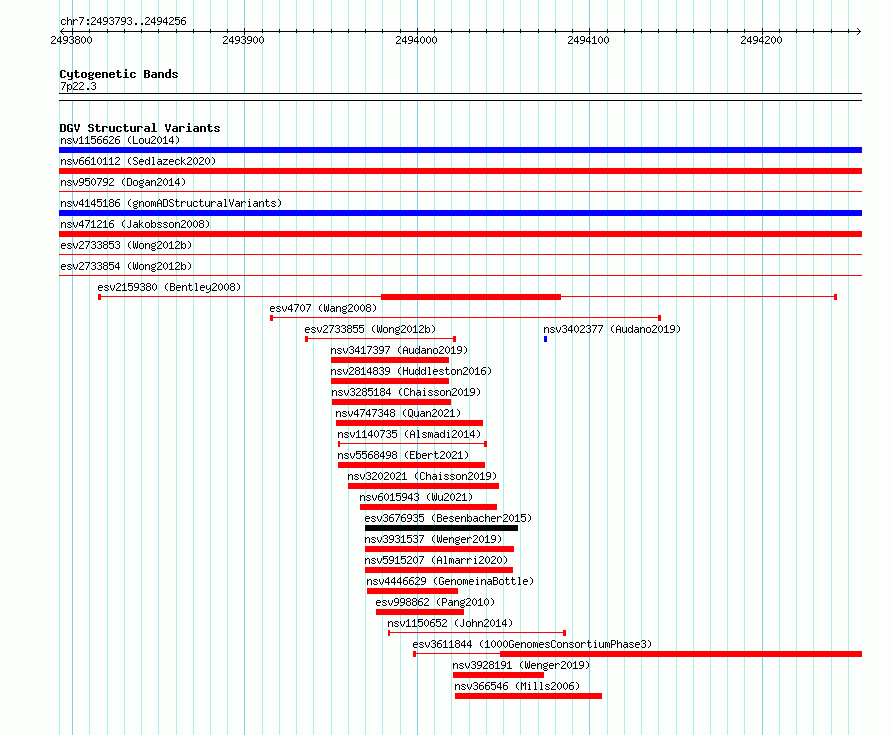Open nsv5568498 (Ebert2021) variant label
Viewport: 890px width, 735px height.
[403, 455]
